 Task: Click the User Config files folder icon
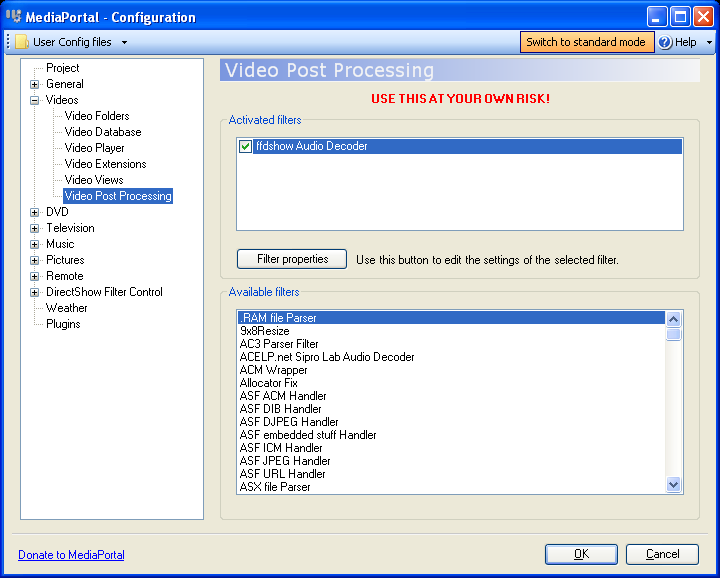(x=22, y=42)
